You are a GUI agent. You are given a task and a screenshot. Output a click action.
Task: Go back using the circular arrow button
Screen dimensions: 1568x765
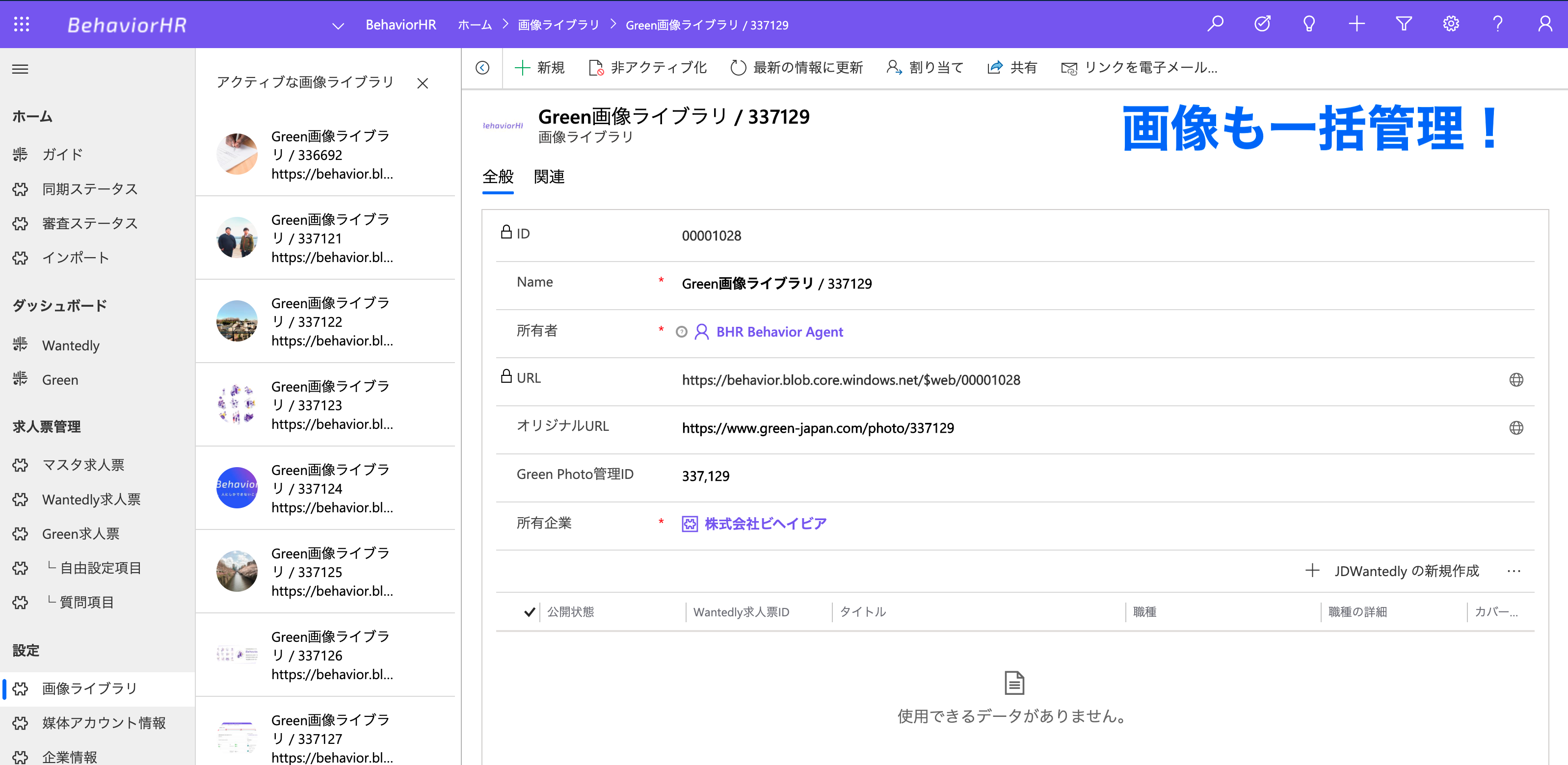(482, 68)
